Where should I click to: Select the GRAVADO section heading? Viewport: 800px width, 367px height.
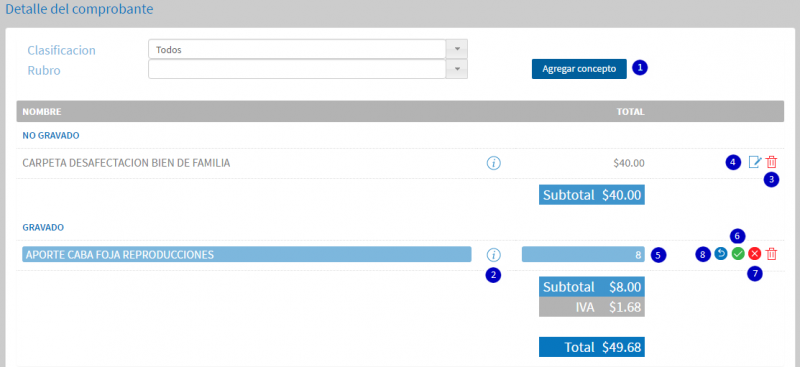point(43,227)
